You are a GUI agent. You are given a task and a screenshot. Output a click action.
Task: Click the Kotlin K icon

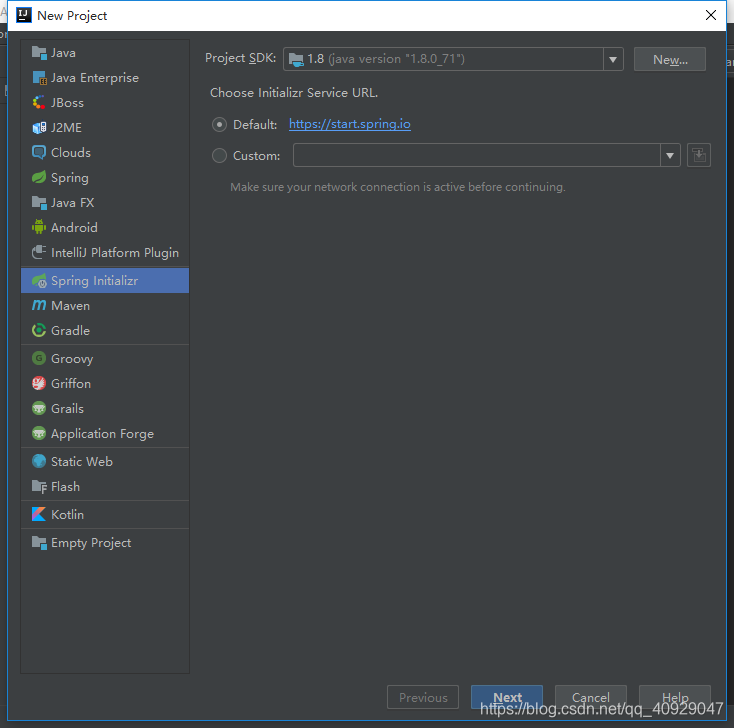39,515
